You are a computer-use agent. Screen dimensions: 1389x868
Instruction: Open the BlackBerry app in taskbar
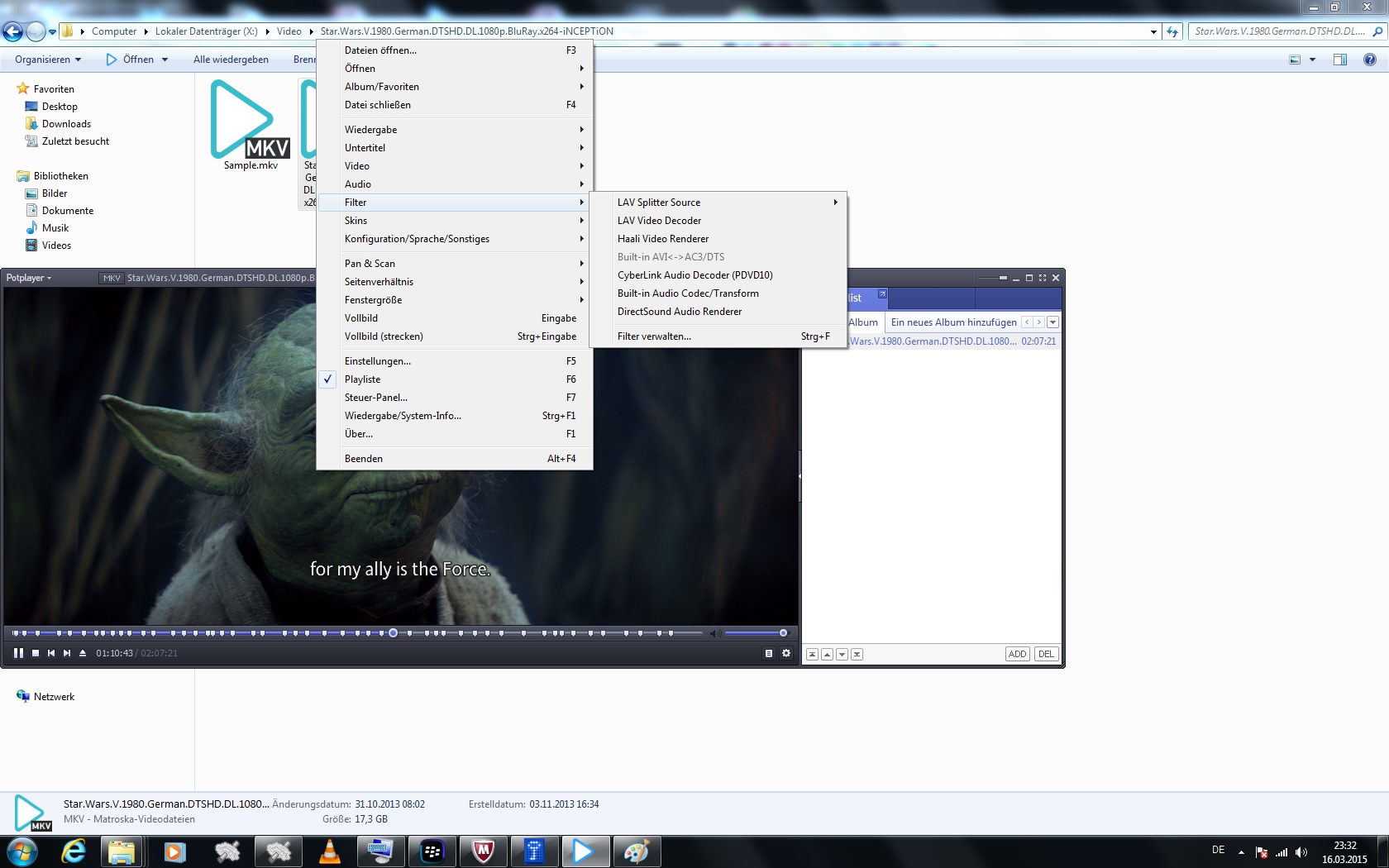coord(432,851)
